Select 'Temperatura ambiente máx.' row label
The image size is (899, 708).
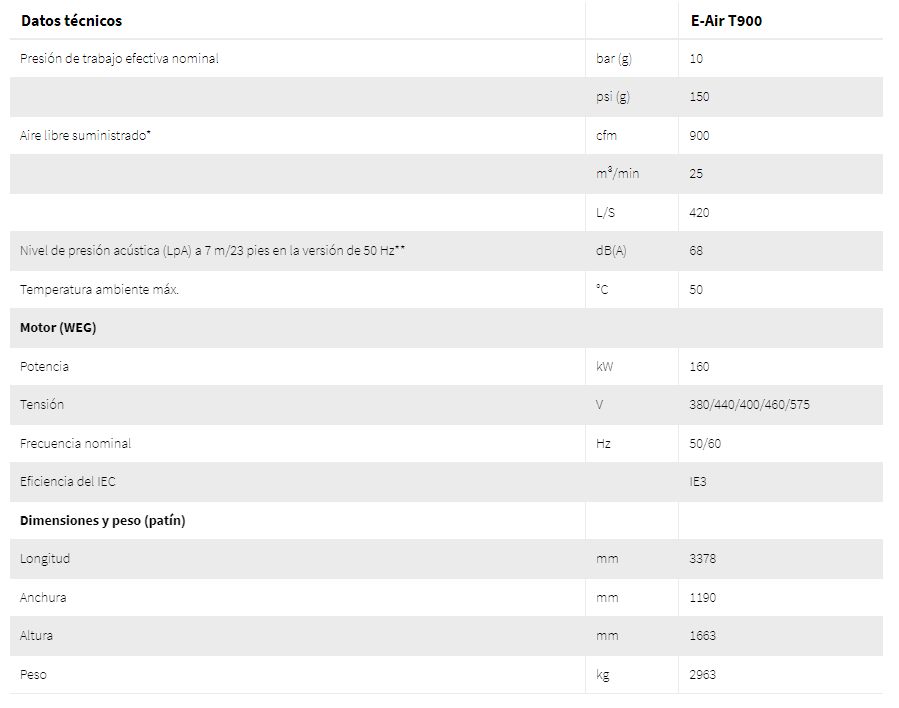pos(99,290)
